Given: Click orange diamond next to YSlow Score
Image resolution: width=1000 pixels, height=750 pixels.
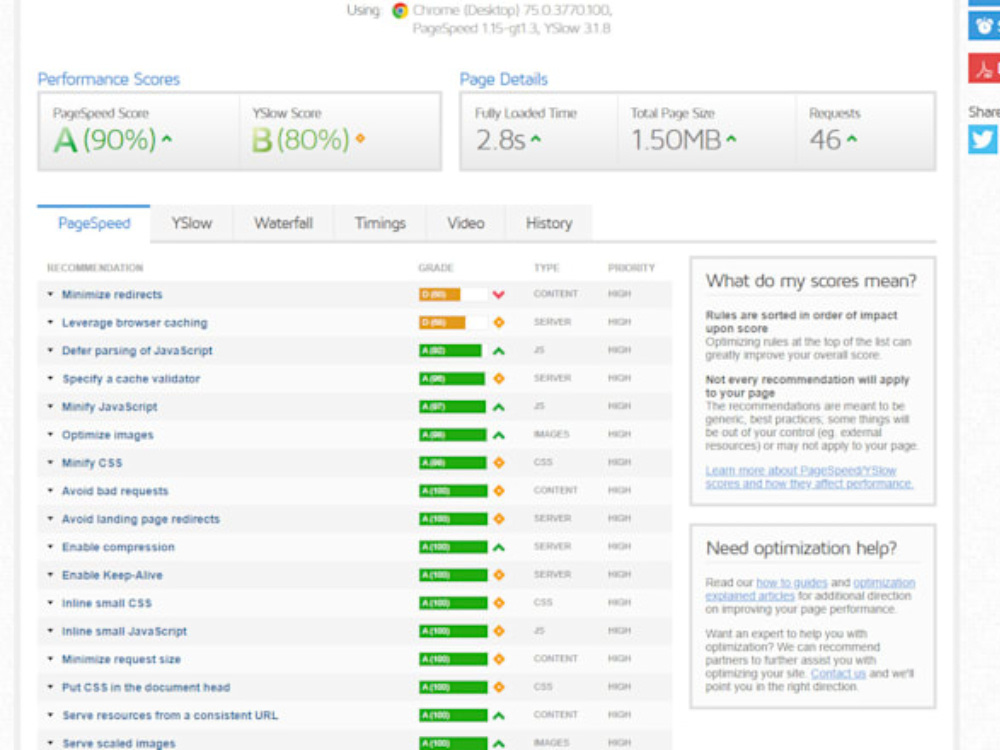Looking at the screenshot, I should [x=360, y=138].
